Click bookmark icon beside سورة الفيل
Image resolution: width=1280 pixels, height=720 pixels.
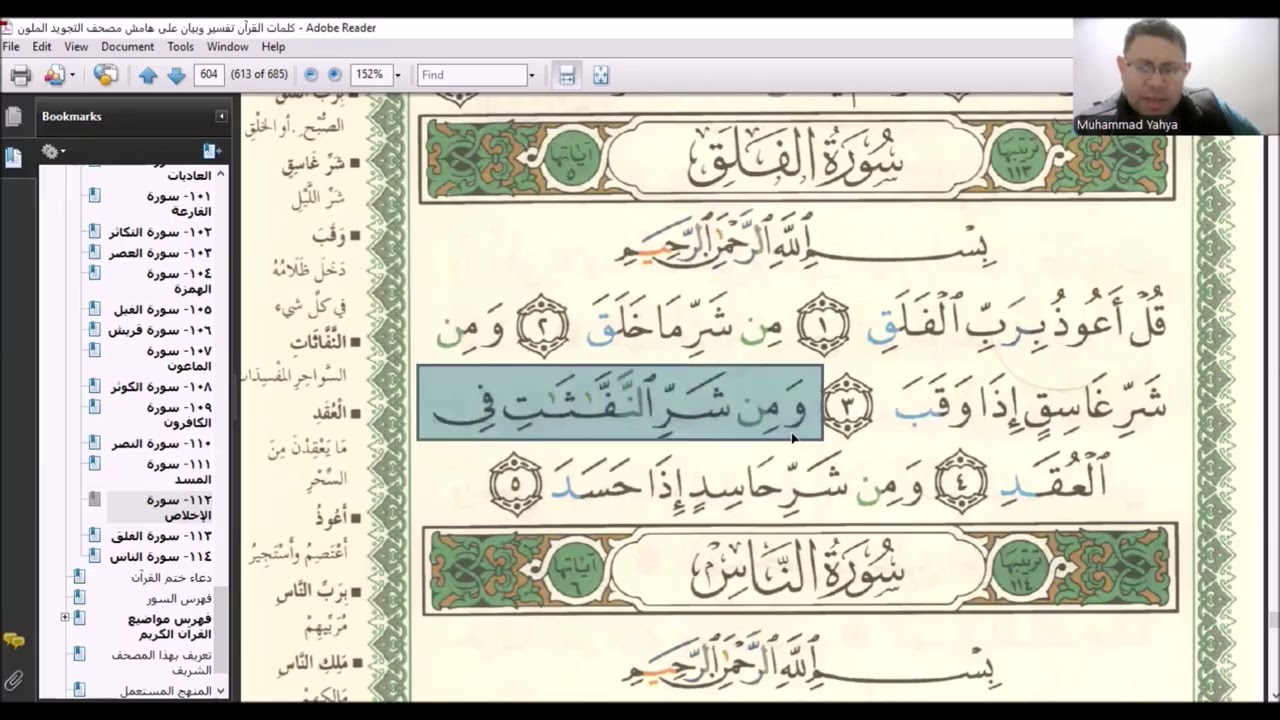[94, 310]
